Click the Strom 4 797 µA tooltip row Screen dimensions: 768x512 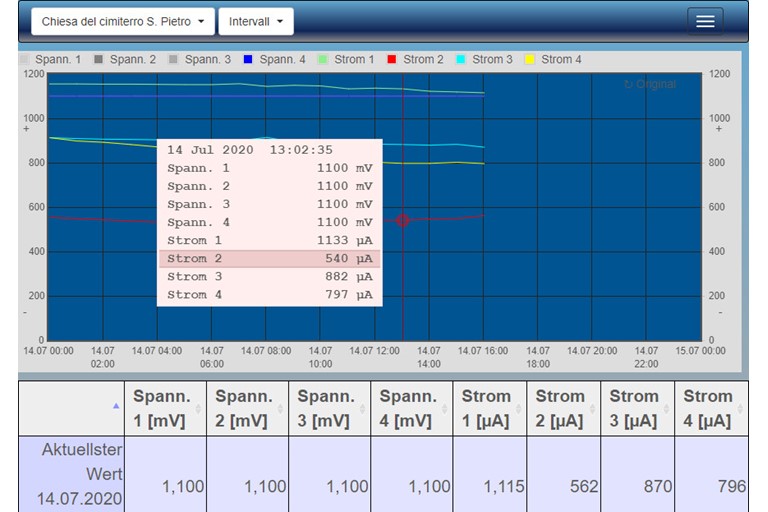(270, 295)
